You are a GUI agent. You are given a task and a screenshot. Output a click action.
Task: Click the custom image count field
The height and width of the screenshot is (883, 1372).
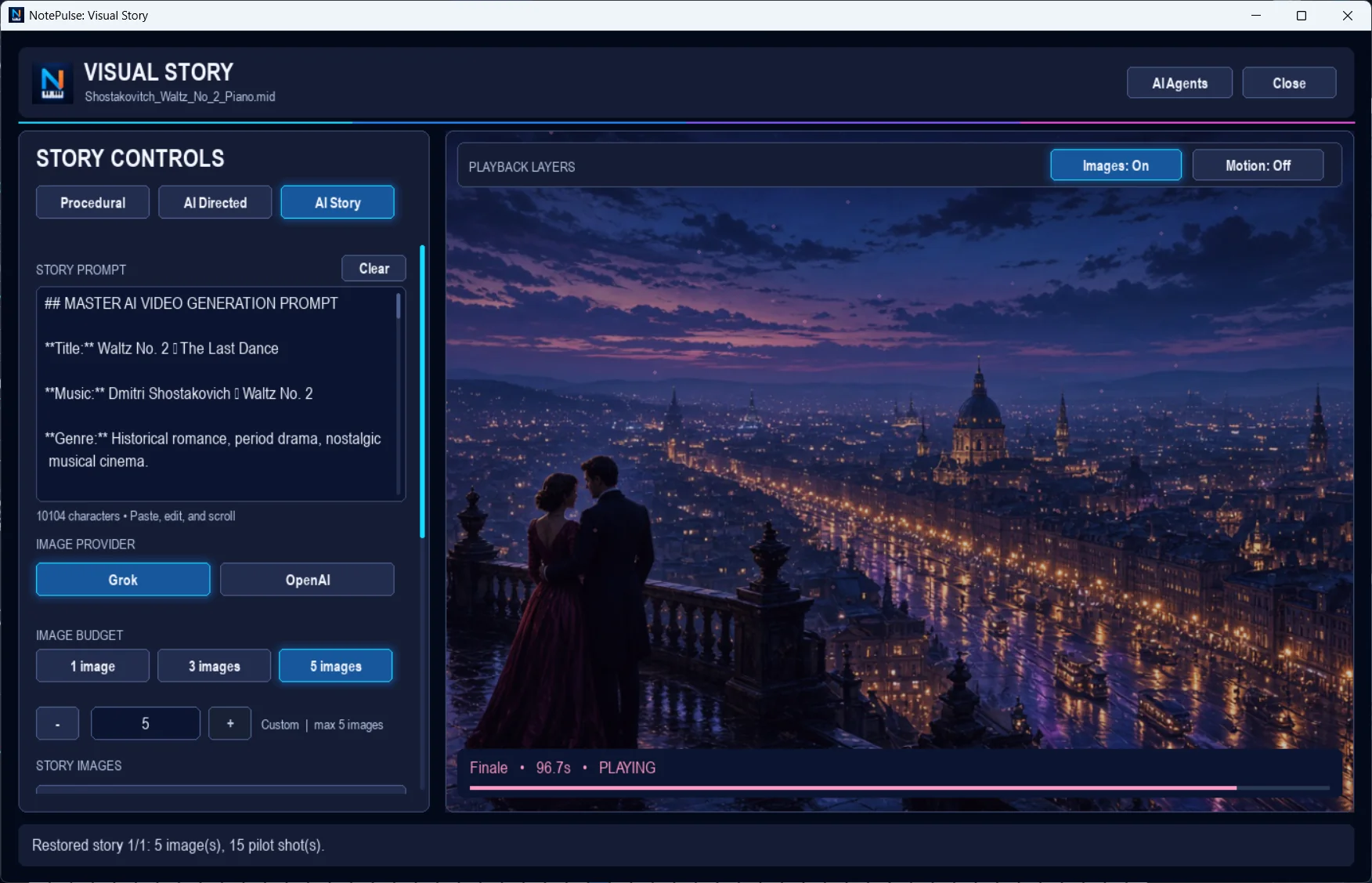pos(145,724)
